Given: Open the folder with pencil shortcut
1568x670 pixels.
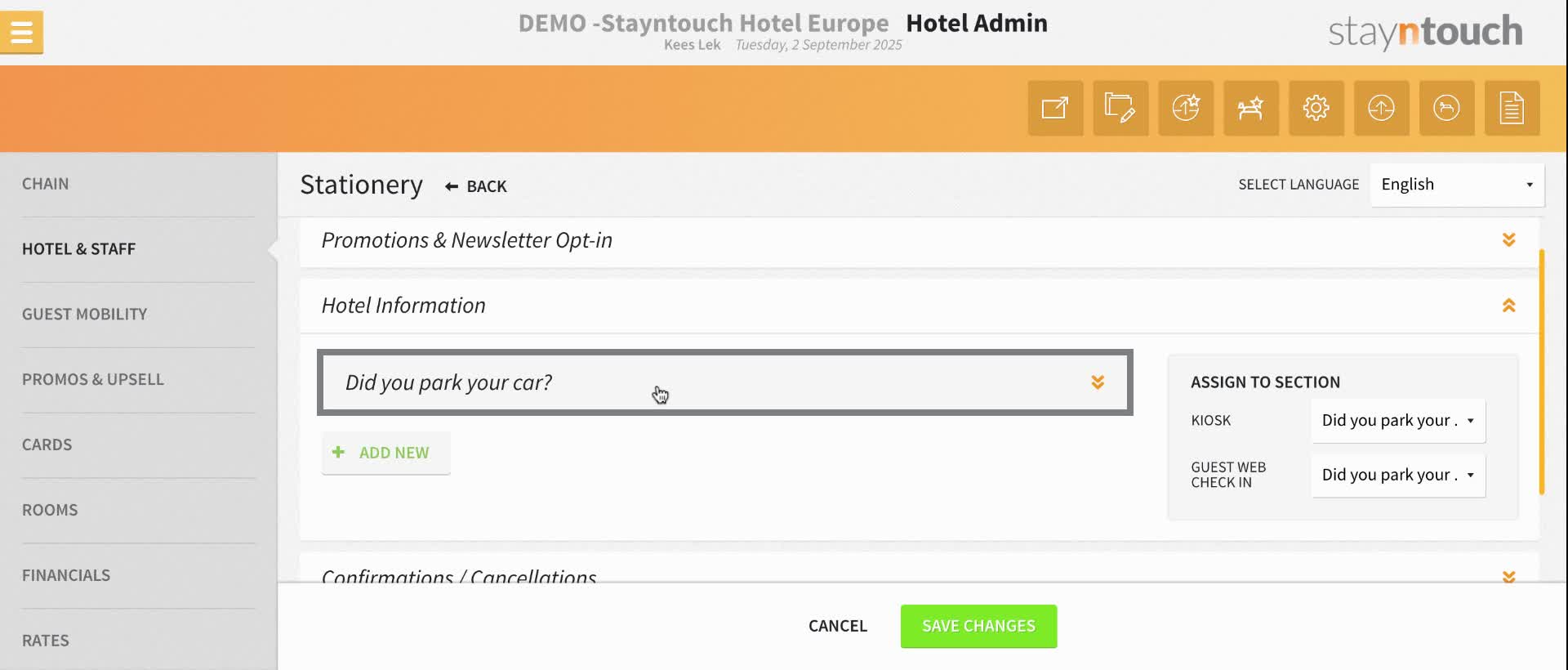Looking at the screenshot, I should coord(1120,108).
